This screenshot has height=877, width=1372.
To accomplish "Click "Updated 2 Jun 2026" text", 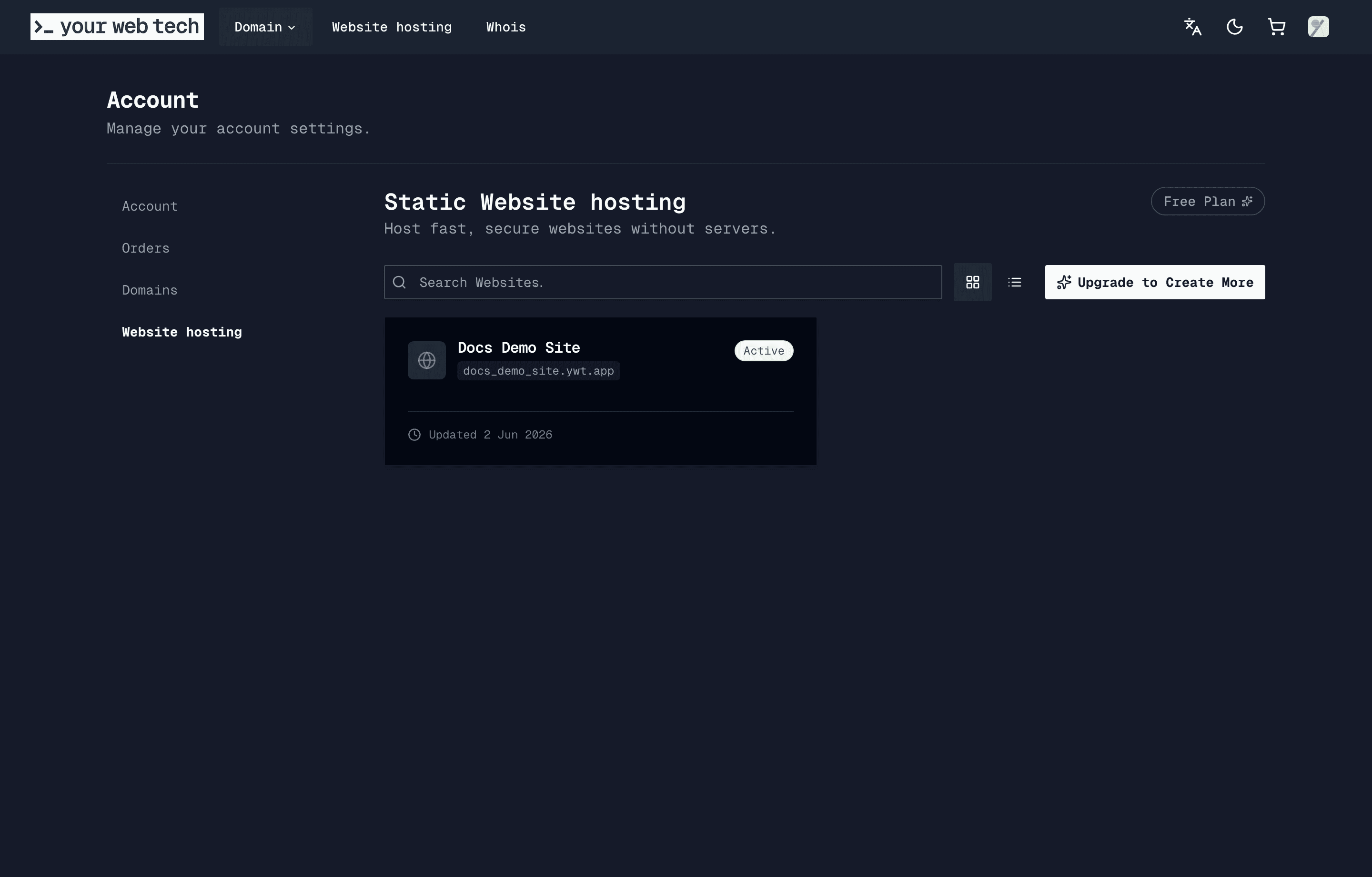I will (491, 435).
